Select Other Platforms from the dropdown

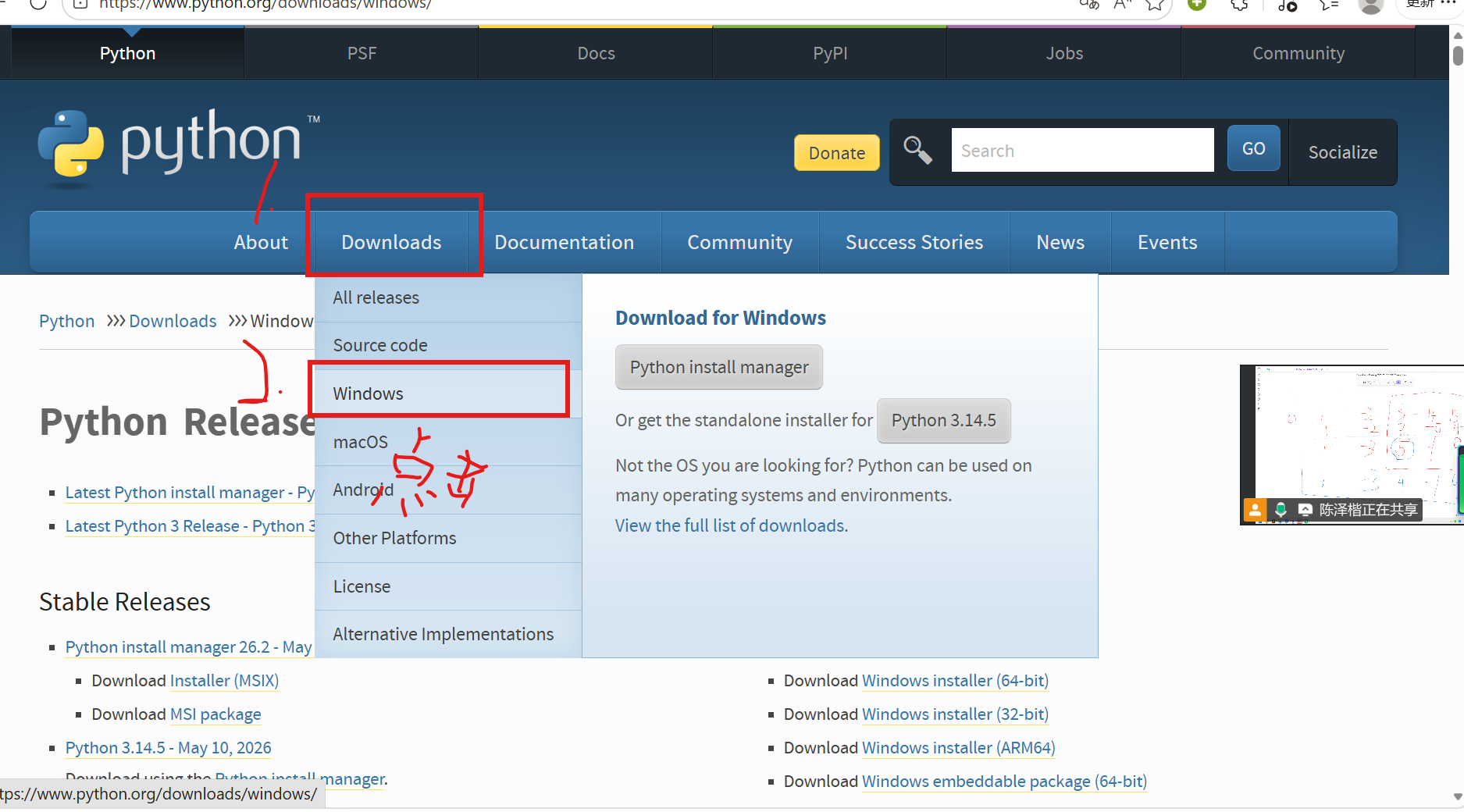click(448, 538)
